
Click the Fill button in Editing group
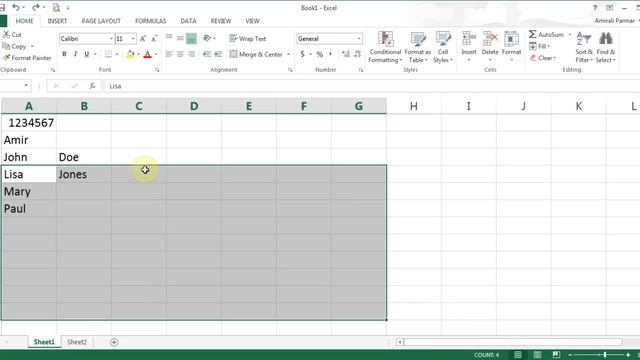(x=540, y=46)
